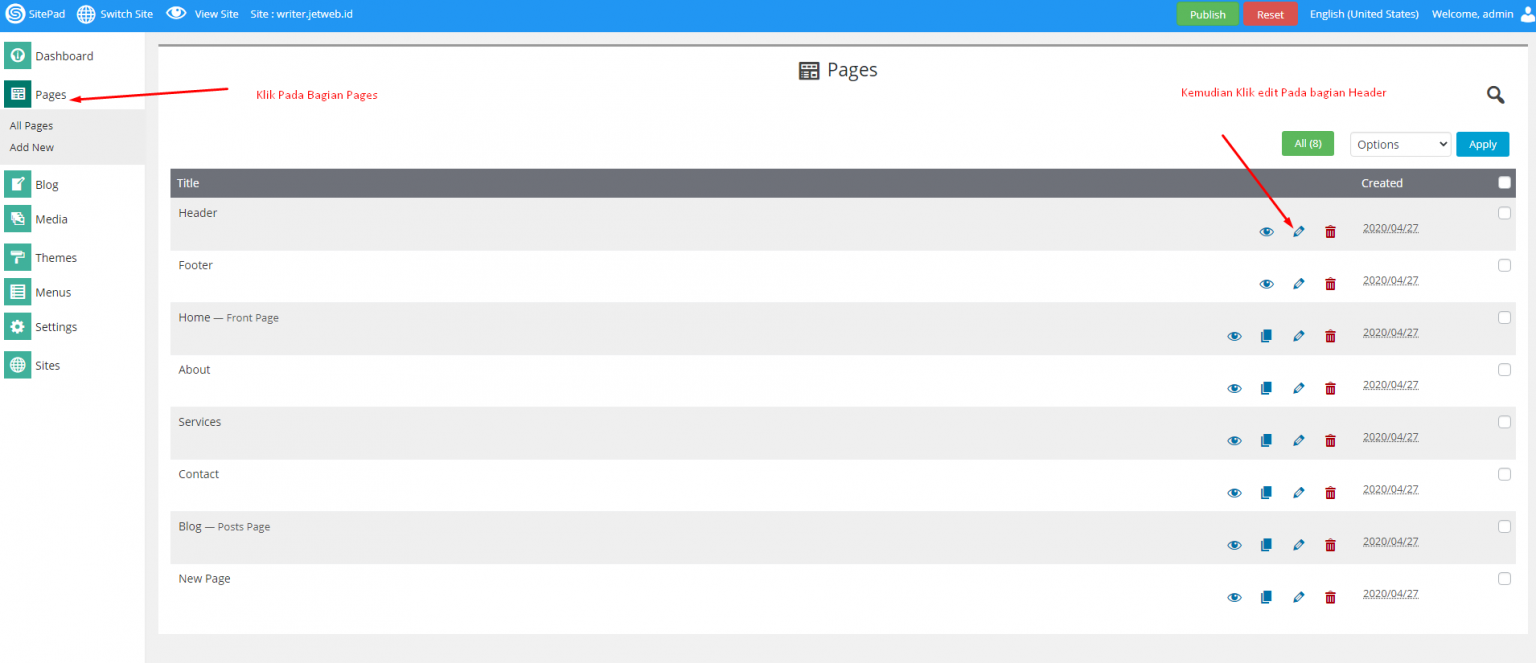The width and height of the screenshot is (1536, 663).
Task: Delete the About page with trash icon
Action: 1330,388
